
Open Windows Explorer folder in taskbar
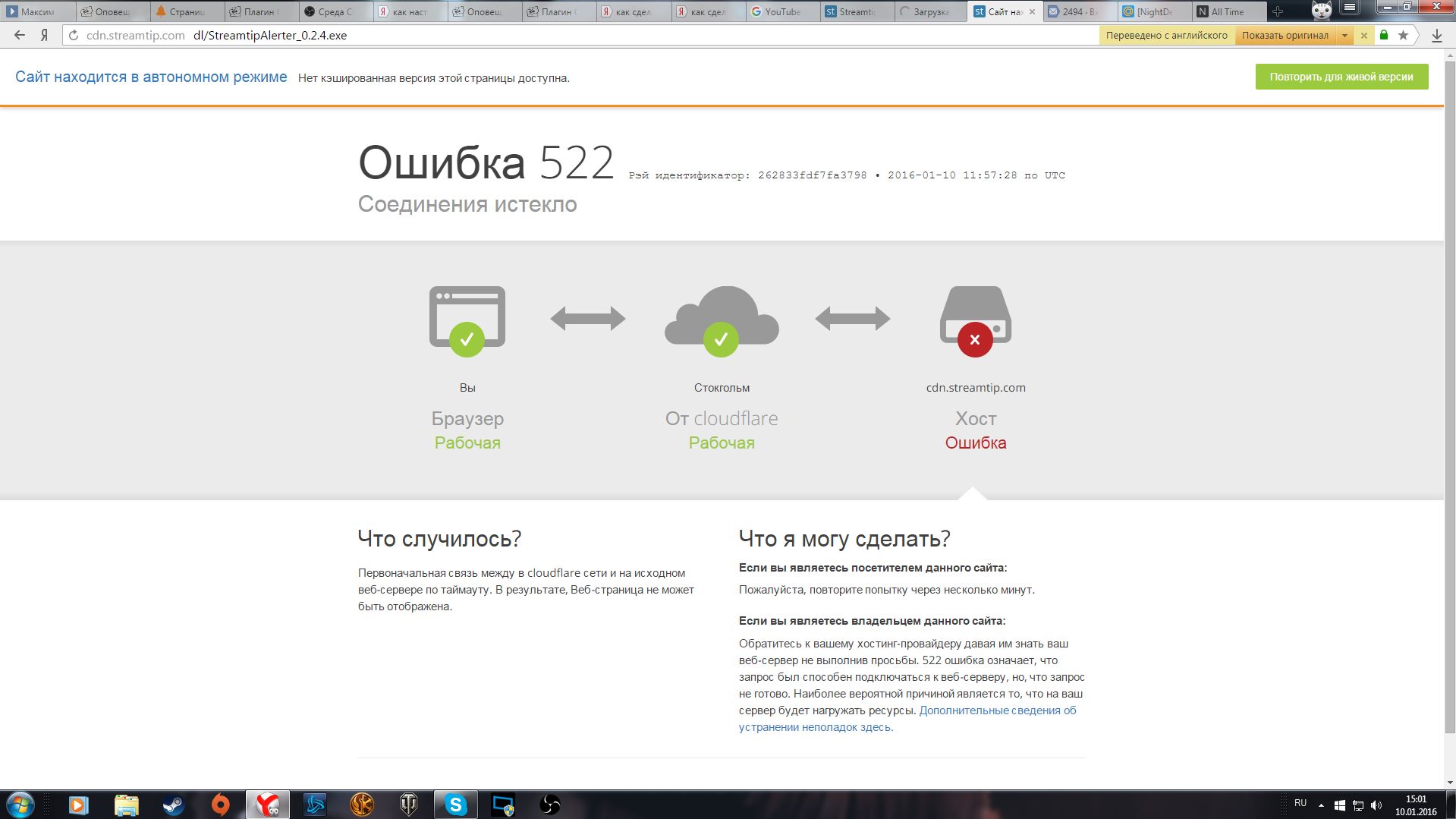126,805
